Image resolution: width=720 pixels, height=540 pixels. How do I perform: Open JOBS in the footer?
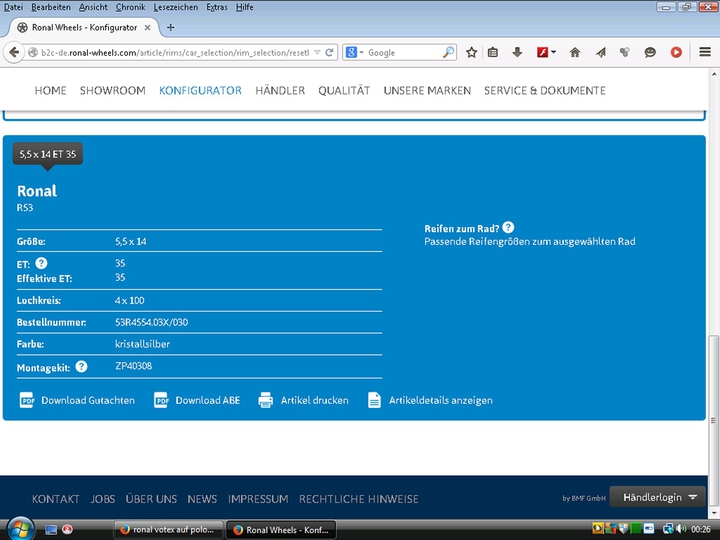[102, 499]
